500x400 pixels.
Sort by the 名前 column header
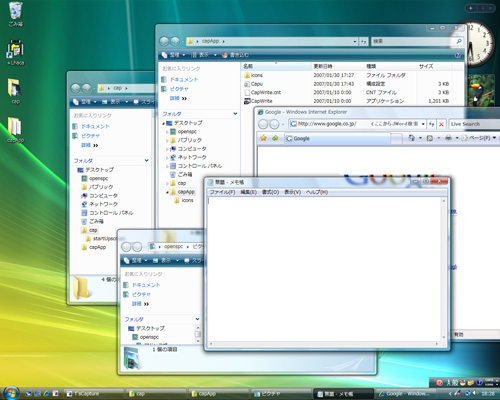[x=276, y=66]
